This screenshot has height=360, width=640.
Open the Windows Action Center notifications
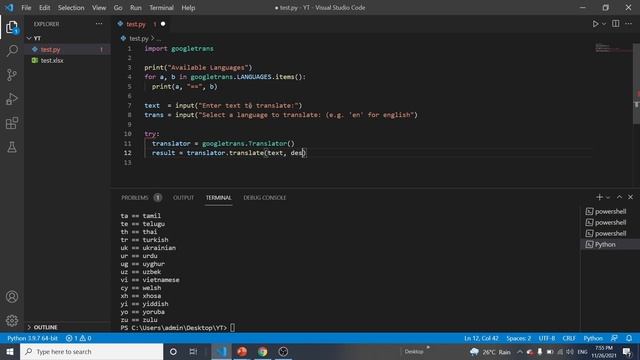[x=627, y=352]
